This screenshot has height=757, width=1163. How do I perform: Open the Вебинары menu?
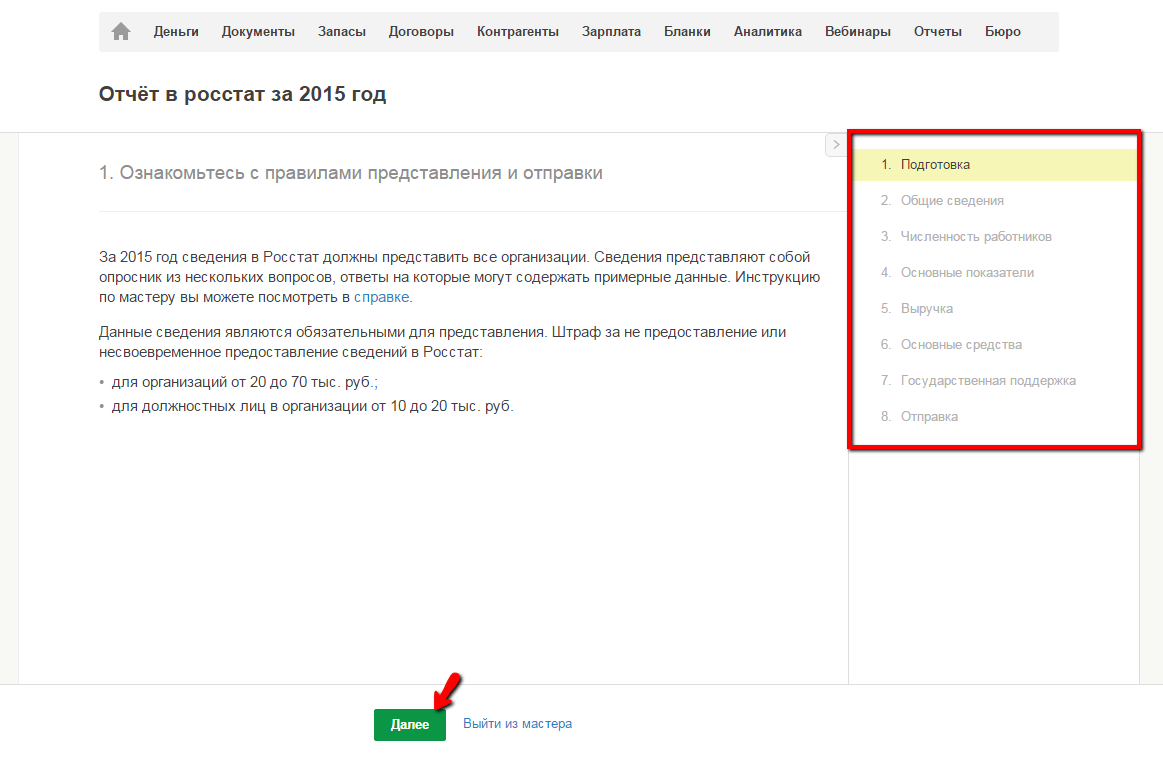(857, 32)
